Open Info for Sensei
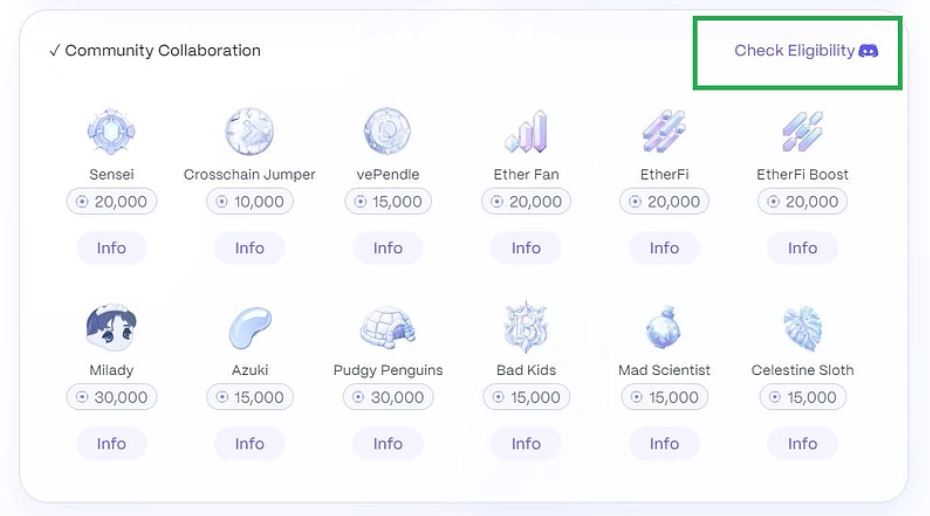 coord(111,248)
